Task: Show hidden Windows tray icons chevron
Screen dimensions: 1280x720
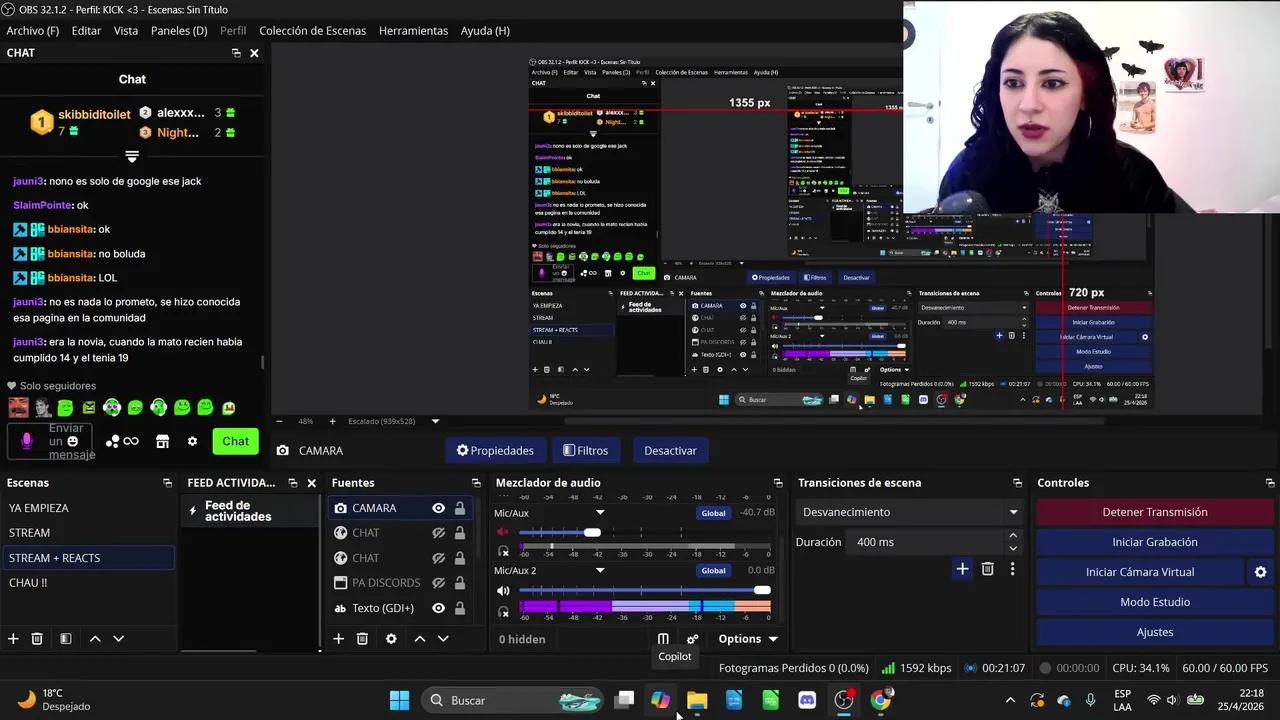Action: pos(1010,700)
